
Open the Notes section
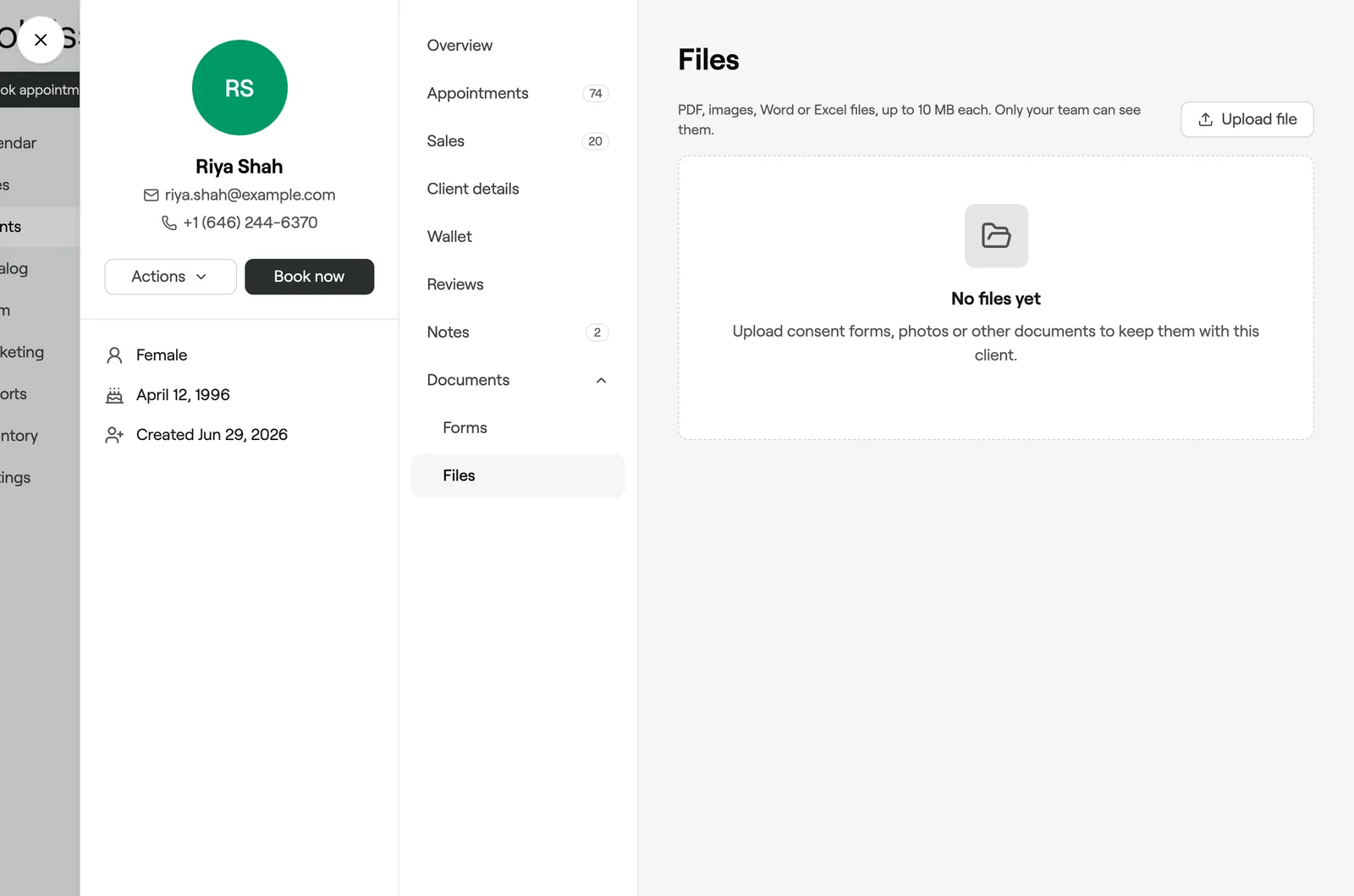[x=518, y=333]
